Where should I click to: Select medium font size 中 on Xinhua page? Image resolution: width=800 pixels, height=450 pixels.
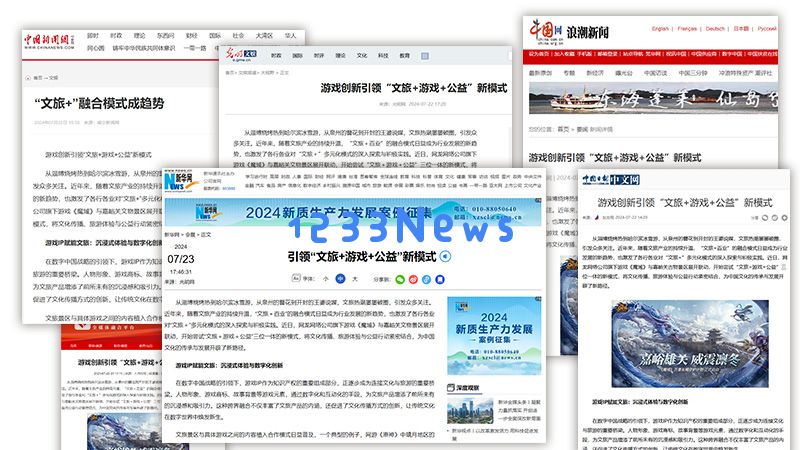[x=340, y=279]
